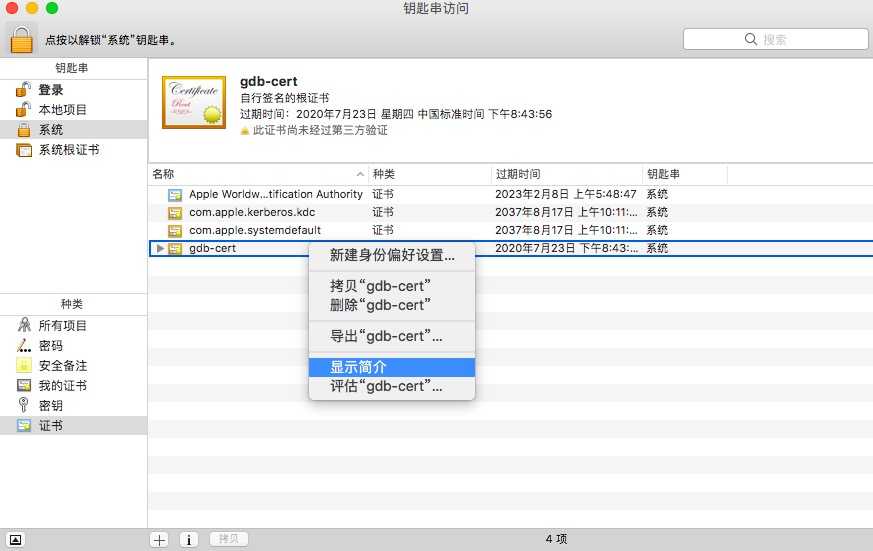Click the 安全备注 note icon
This screenshot has width=873, height=551.
click(x=24, y=365)
